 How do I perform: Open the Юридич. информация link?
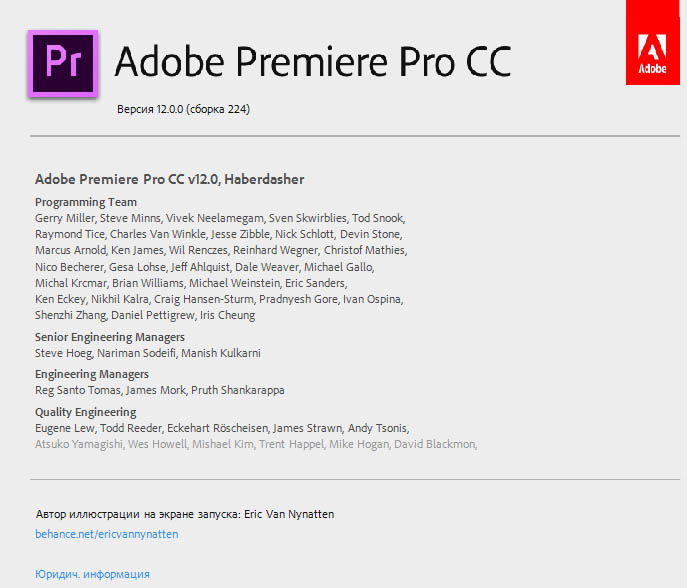click(x=92, y=574)
